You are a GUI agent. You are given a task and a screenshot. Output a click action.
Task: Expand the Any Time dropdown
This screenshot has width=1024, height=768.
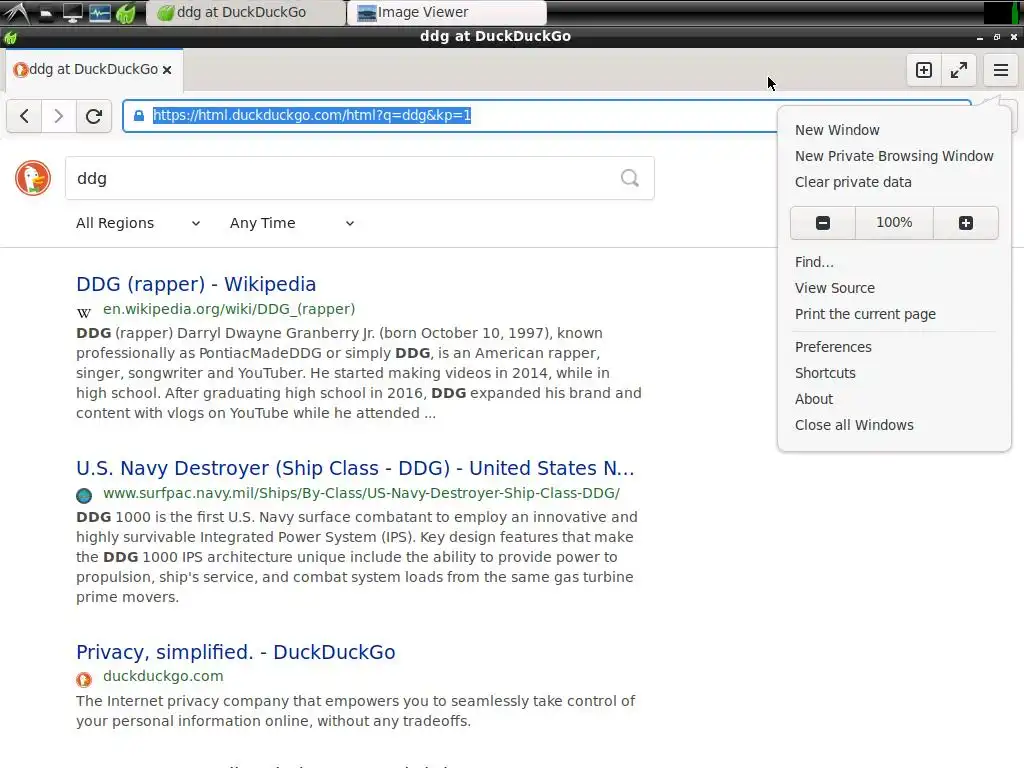[292, 223]
